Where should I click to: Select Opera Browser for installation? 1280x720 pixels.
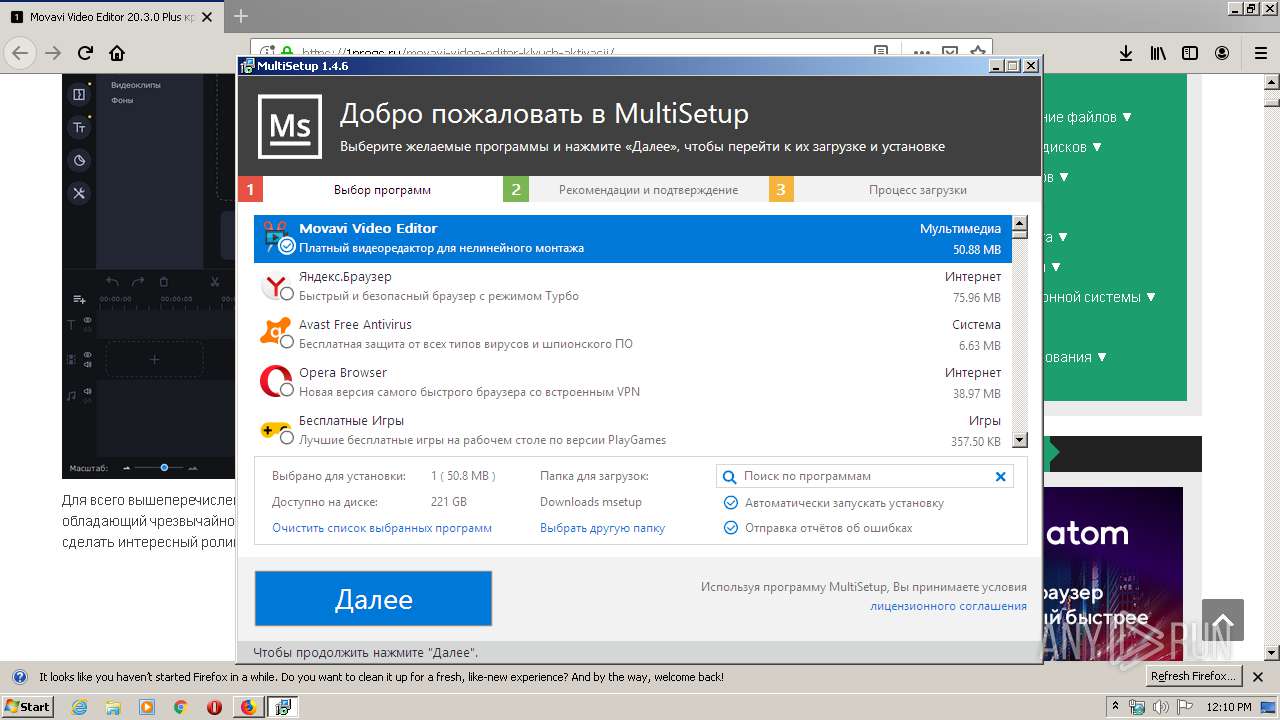pyautogui.click(x=287, y=390)
